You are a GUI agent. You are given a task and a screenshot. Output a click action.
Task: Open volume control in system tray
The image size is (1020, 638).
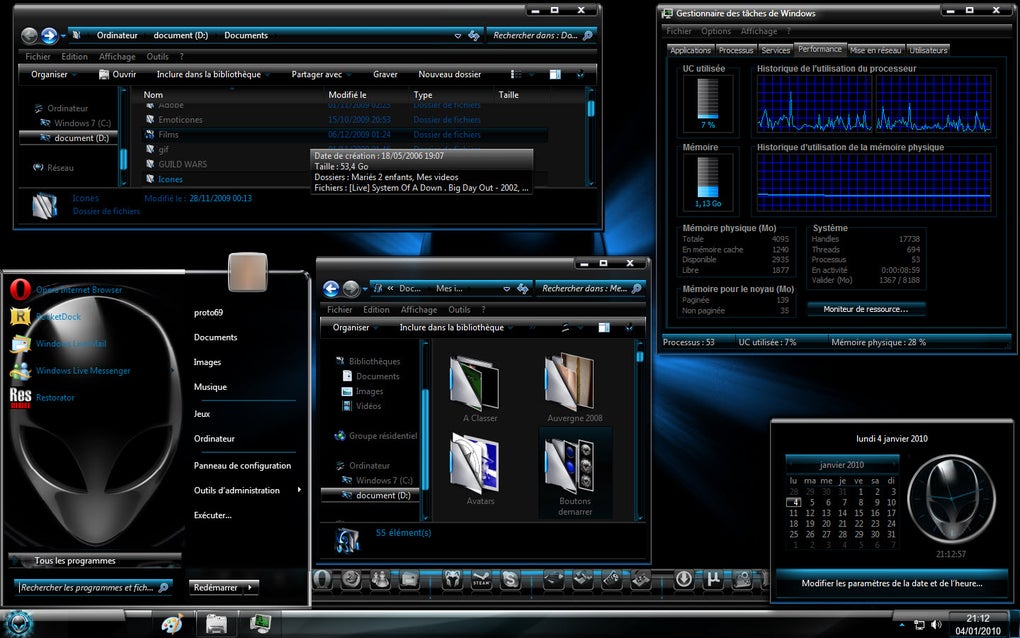[x=936, y=625]
